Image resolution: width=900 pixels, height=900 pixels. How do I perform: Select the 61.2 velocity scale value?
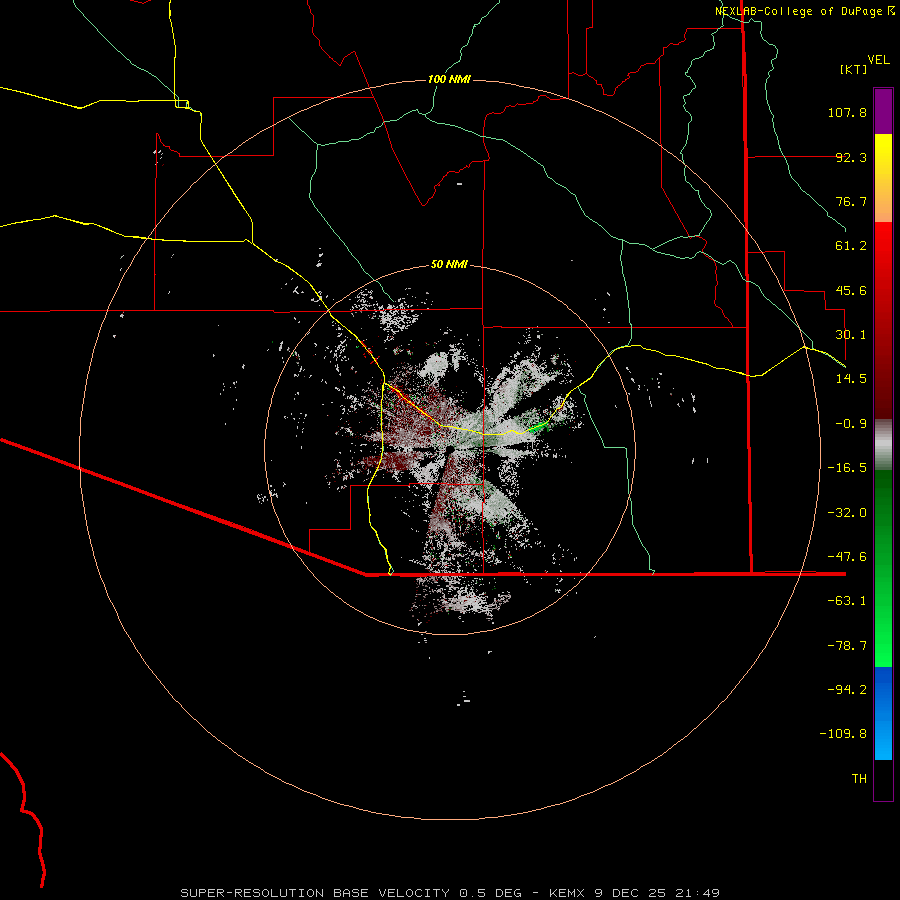[x=851, y=246]
